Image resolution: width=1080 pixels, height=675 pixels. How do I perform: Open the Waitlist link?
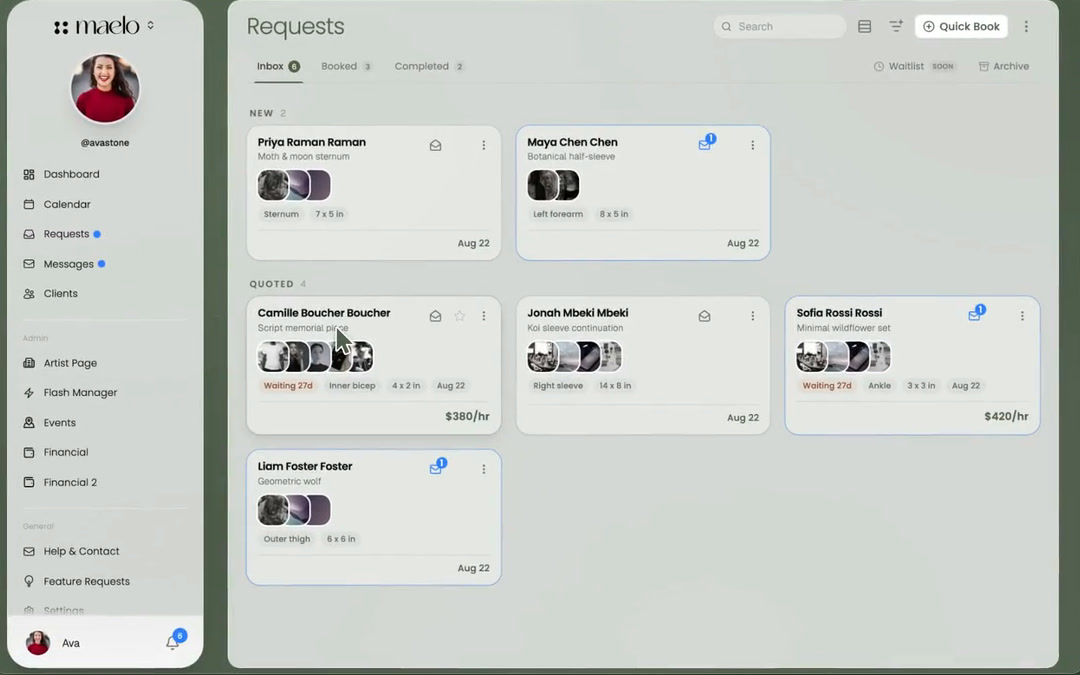(914, 66)
